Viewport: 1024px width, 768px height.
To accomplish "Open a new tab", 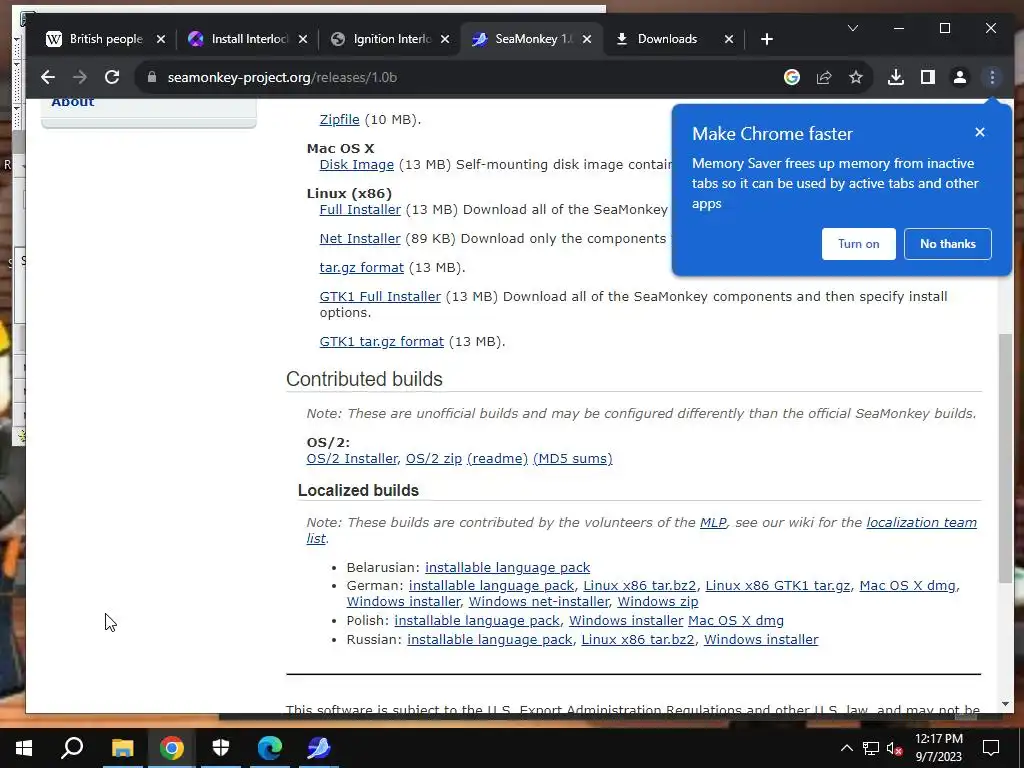I will click(767, 39).
